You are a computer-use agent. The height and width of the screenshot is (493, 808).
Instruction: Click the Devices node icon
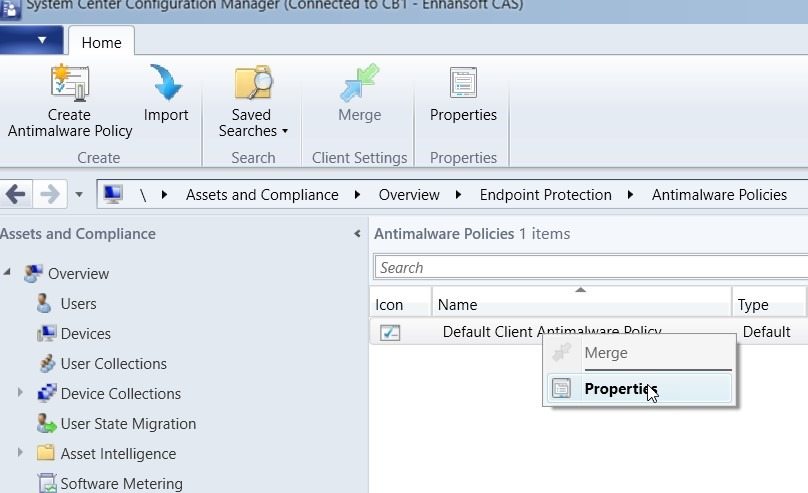coord(46,333)
